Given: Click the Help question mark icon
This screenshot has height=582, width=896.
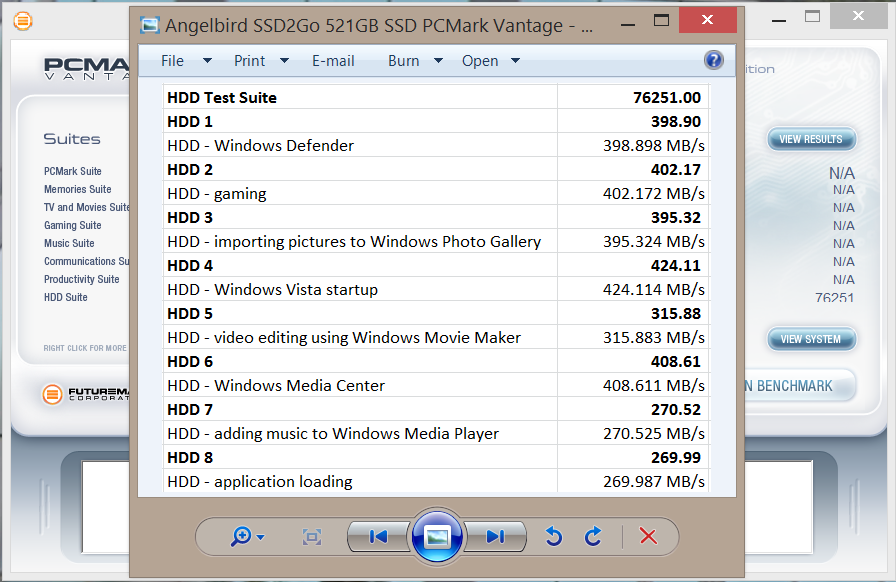Looking at the screenshot, I should 714,60.
